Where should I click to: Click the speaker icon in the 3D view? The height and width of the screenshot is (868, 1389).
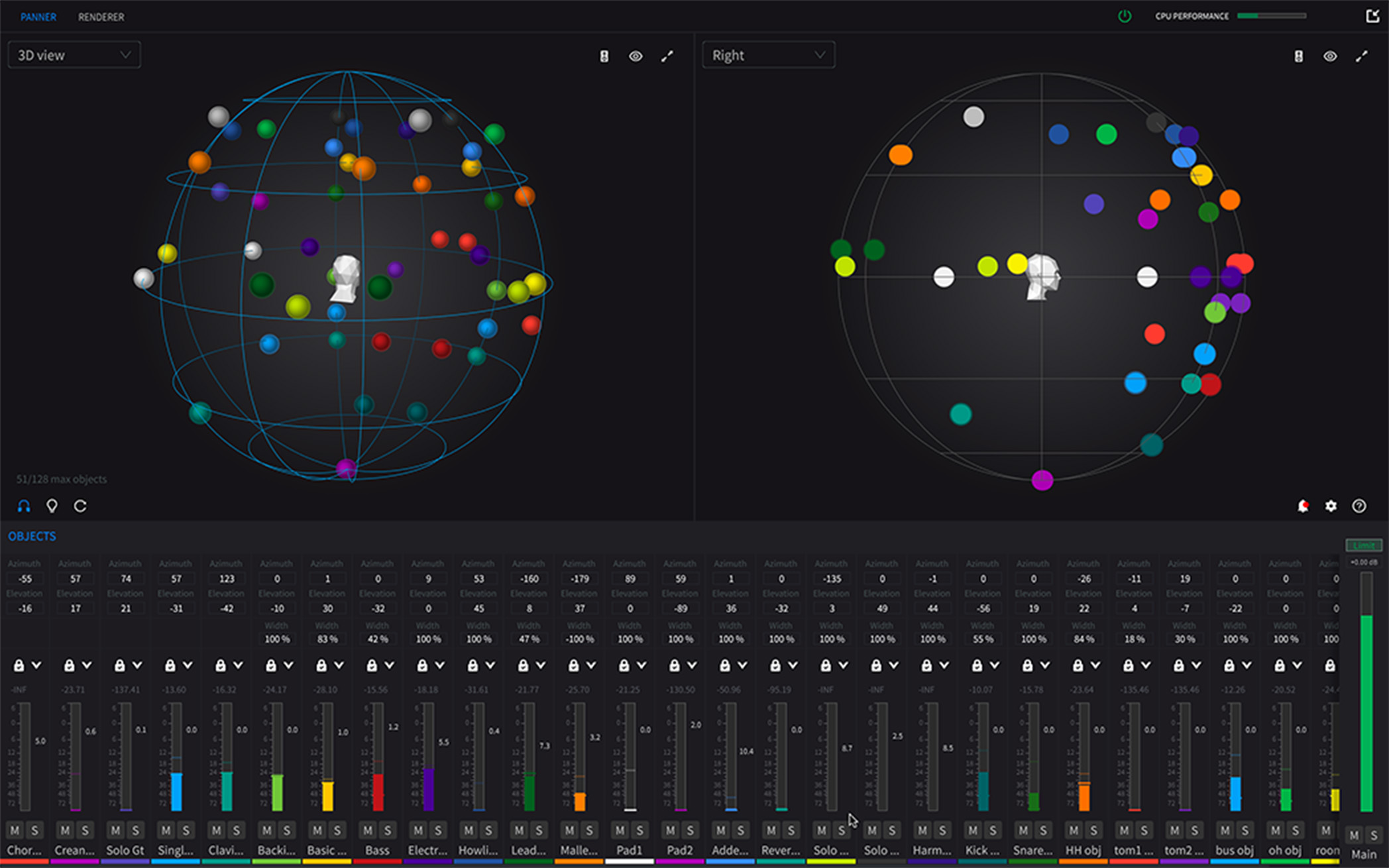(x=604, y=56)
